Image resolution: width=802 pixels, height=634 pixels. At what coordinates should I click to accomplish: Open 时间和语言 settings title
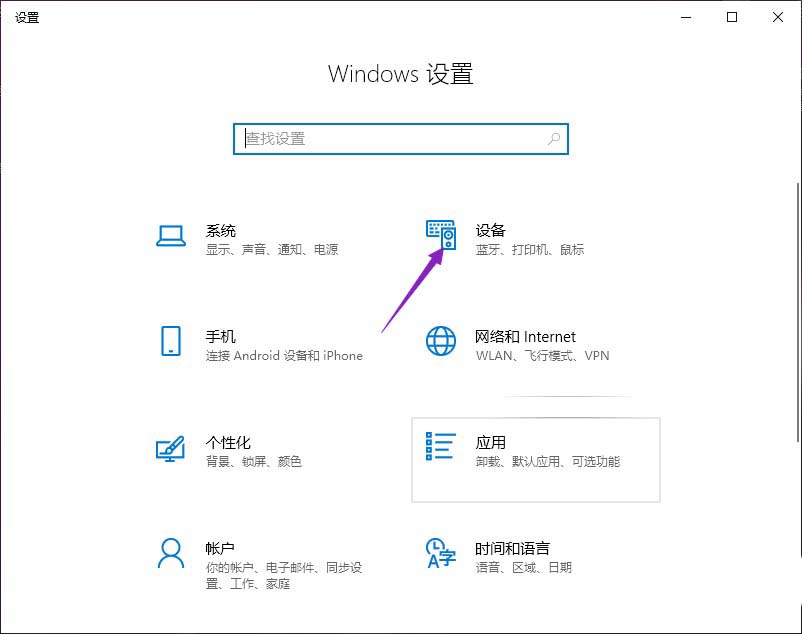pos(513,549)
